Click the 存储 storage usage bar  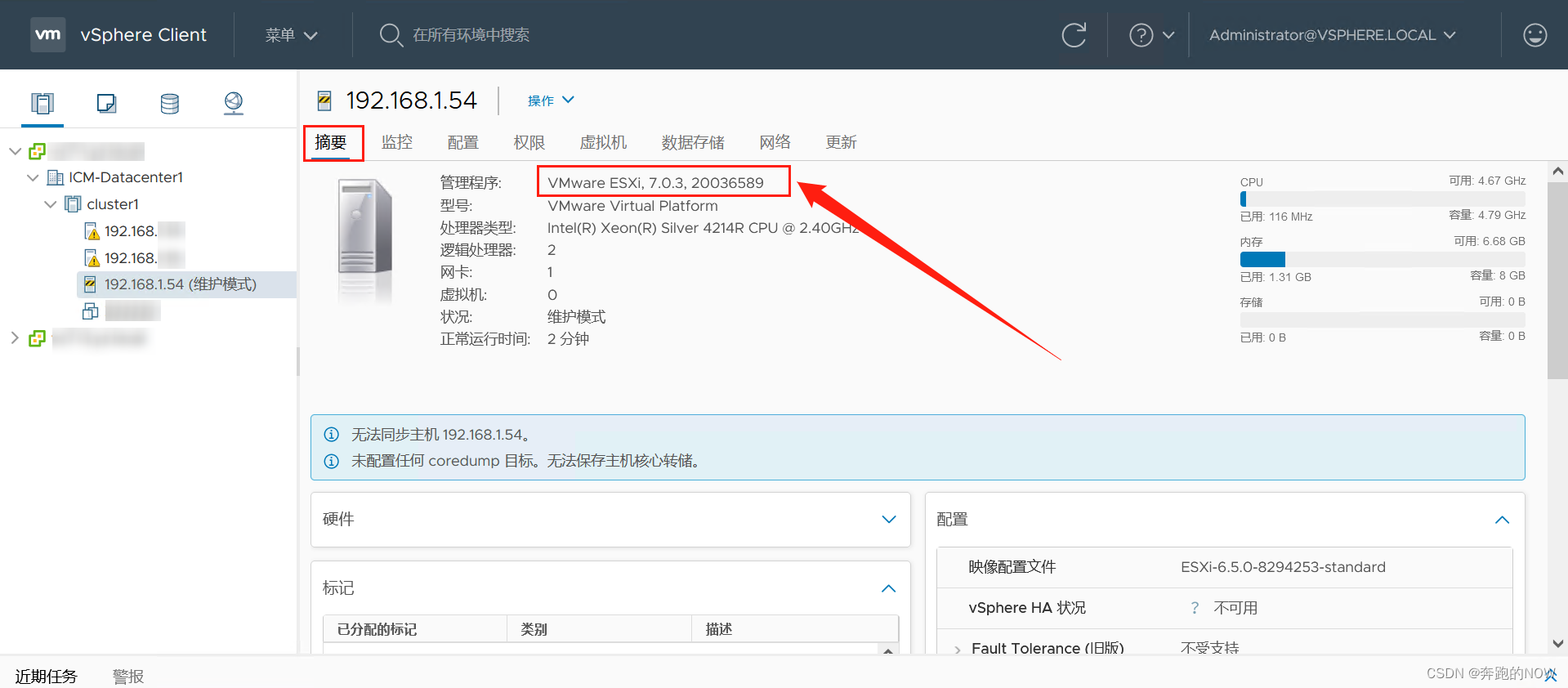coord(1383,319)
